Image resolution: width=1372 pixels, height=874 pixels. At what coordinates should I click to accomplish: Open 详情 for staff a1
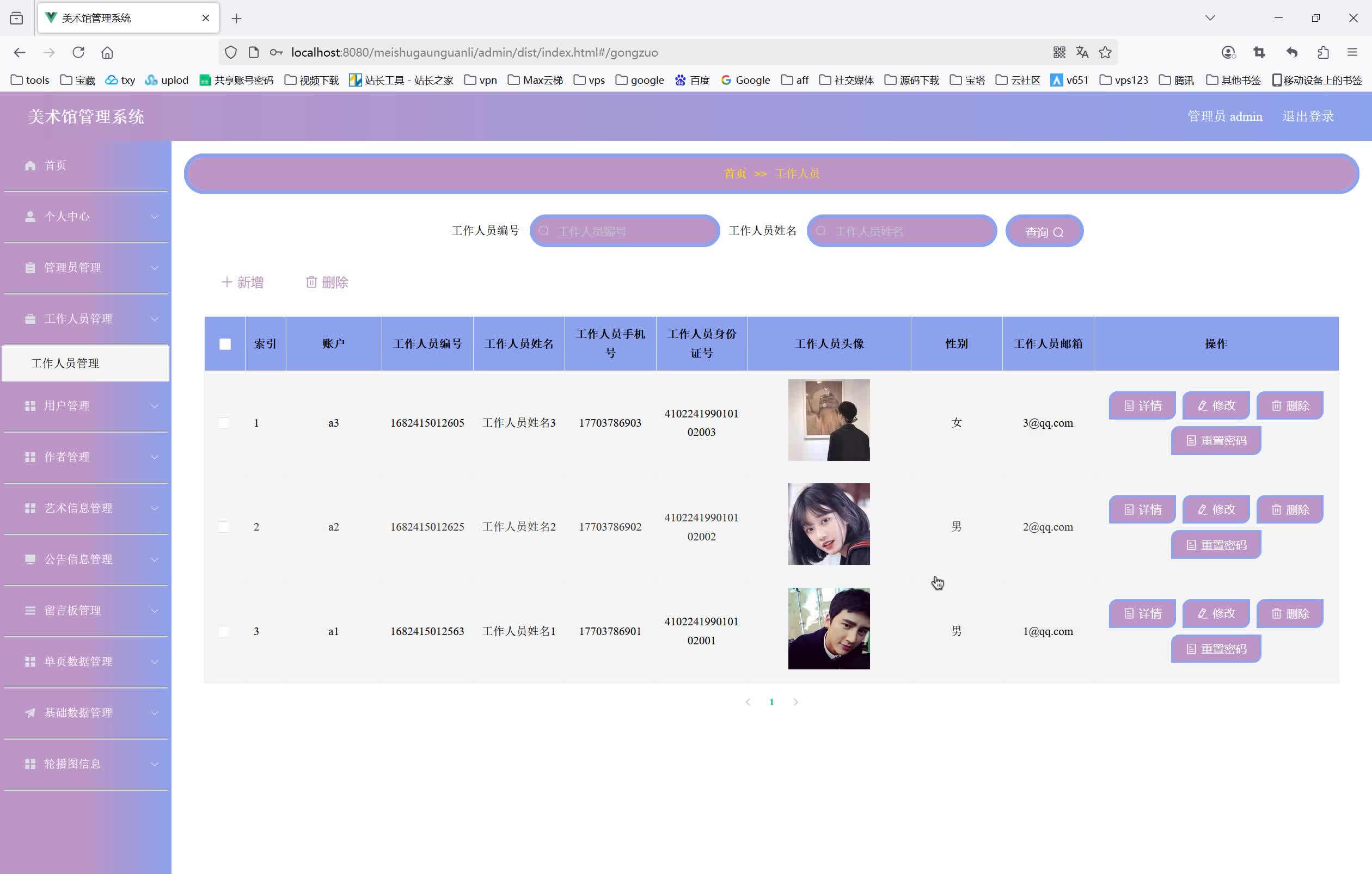1142,614
